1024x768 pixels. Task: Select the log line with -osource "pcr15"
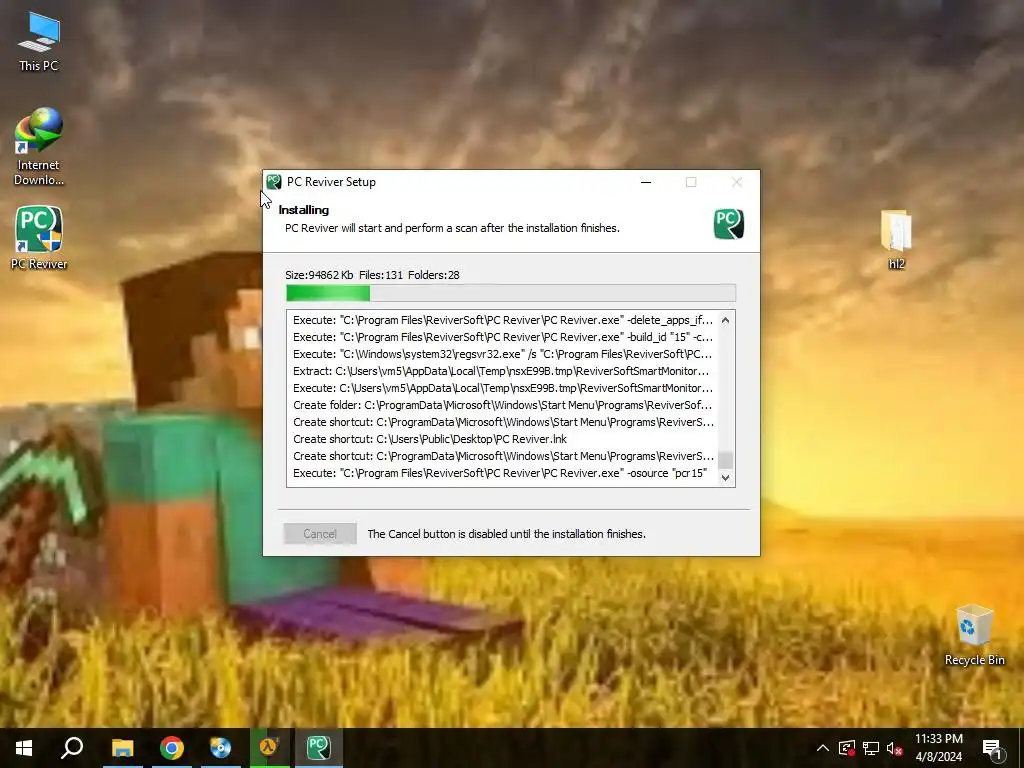click(x=500, y=473)
